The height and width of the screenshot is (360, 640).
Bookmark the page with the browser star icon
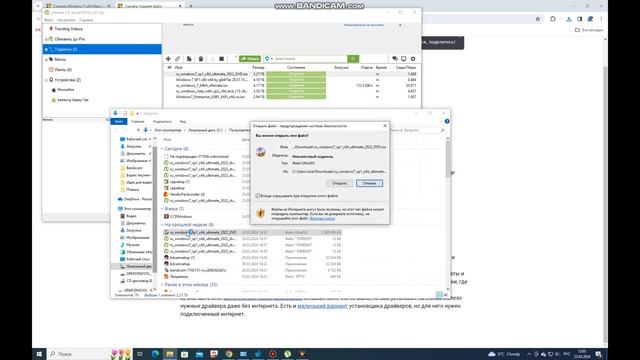click(x=538, y=19)
